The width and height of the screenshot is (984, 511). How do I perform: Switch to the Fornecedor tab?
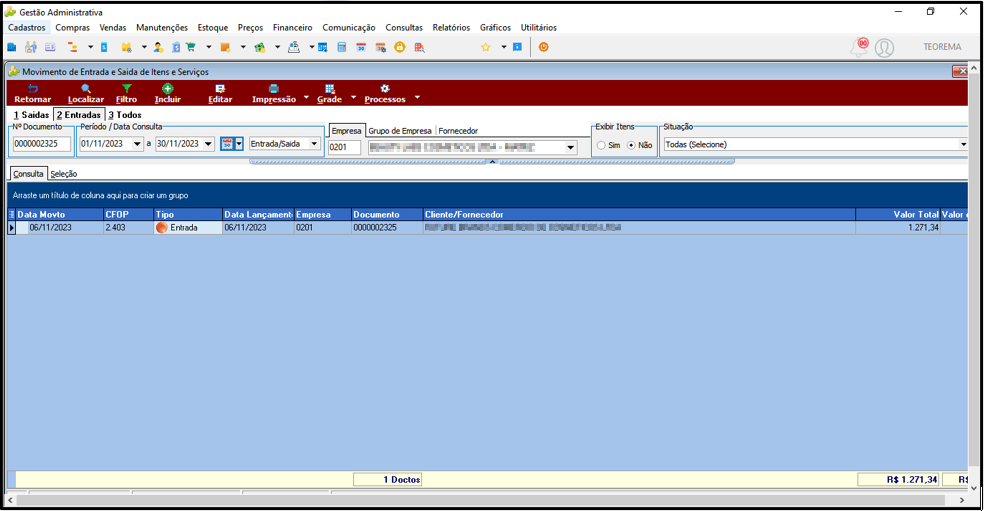[458, 131]
